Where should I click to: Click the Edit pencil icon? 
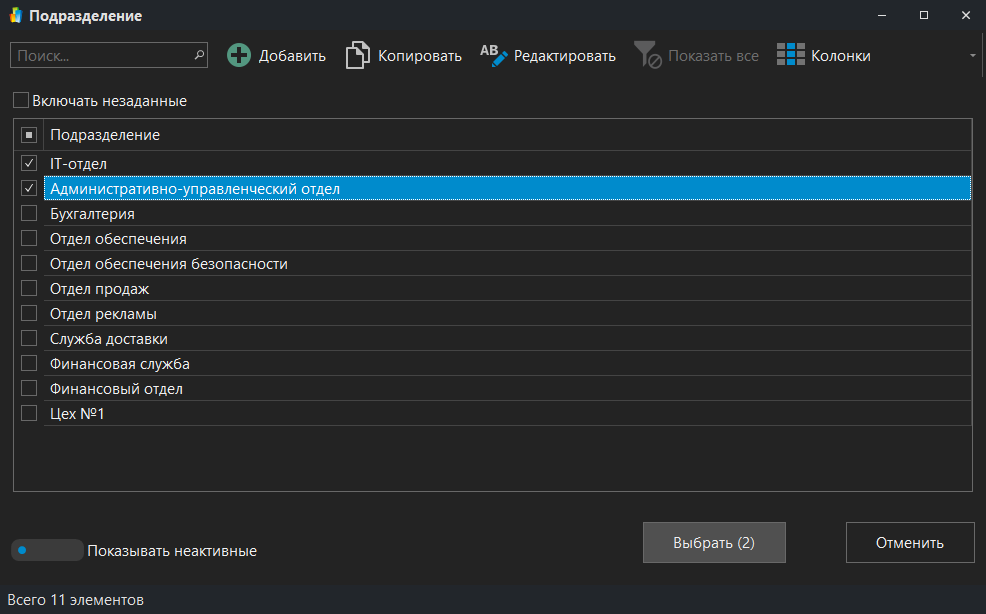[x=494, y=56]
